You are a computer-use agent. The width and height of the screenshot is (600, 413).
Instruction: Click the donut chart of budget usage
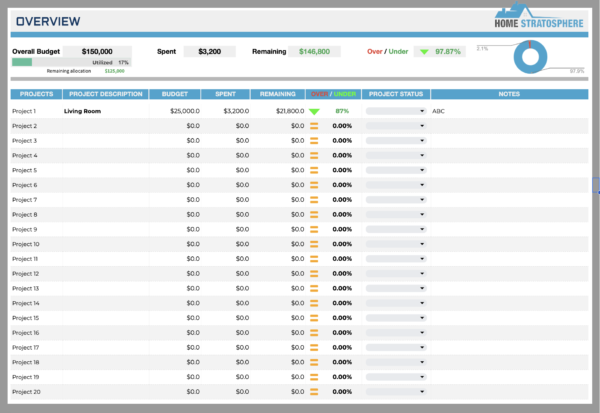(530, 57)
